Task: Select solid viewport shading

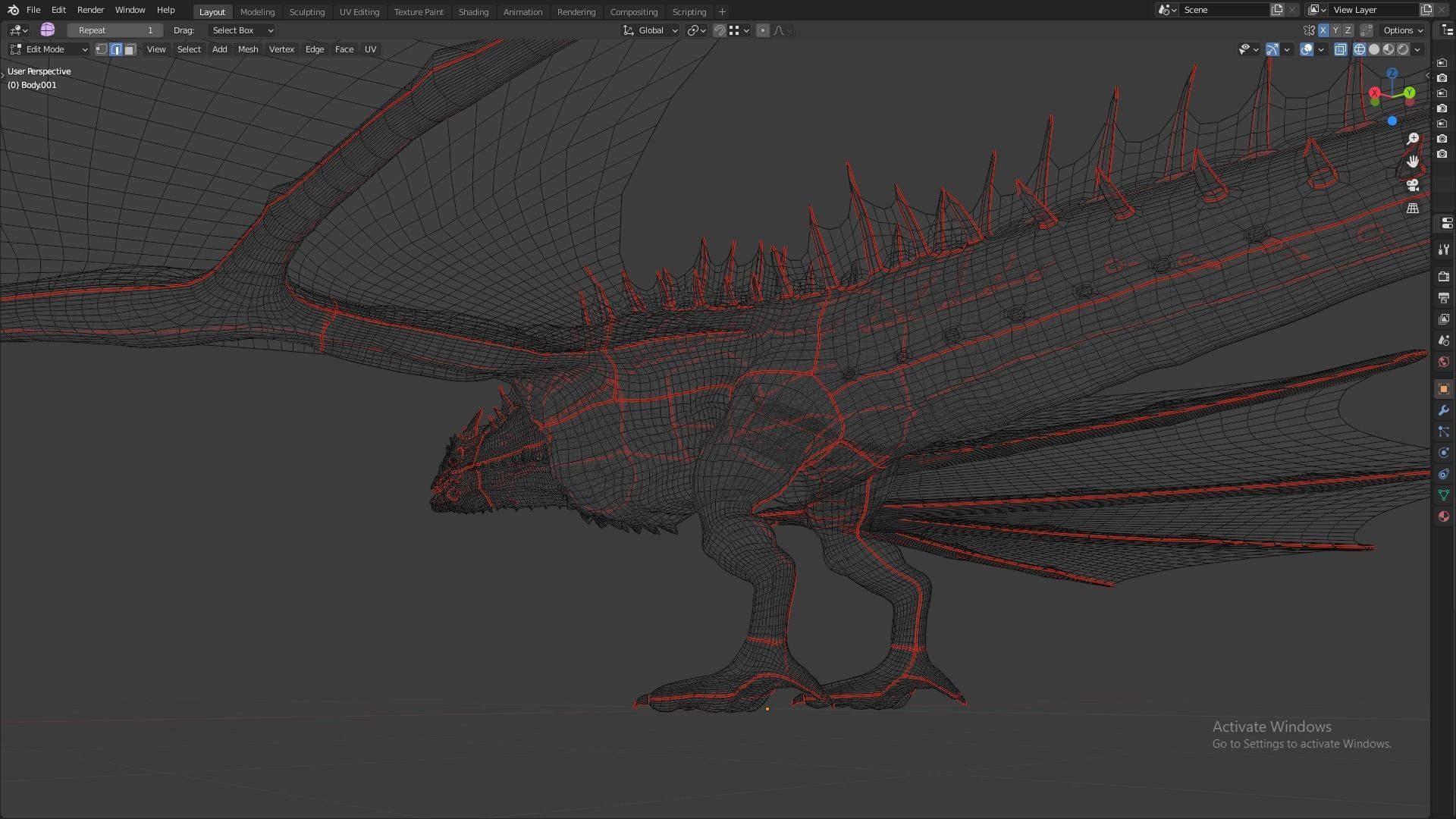Action: click(x=1374, y=49)
